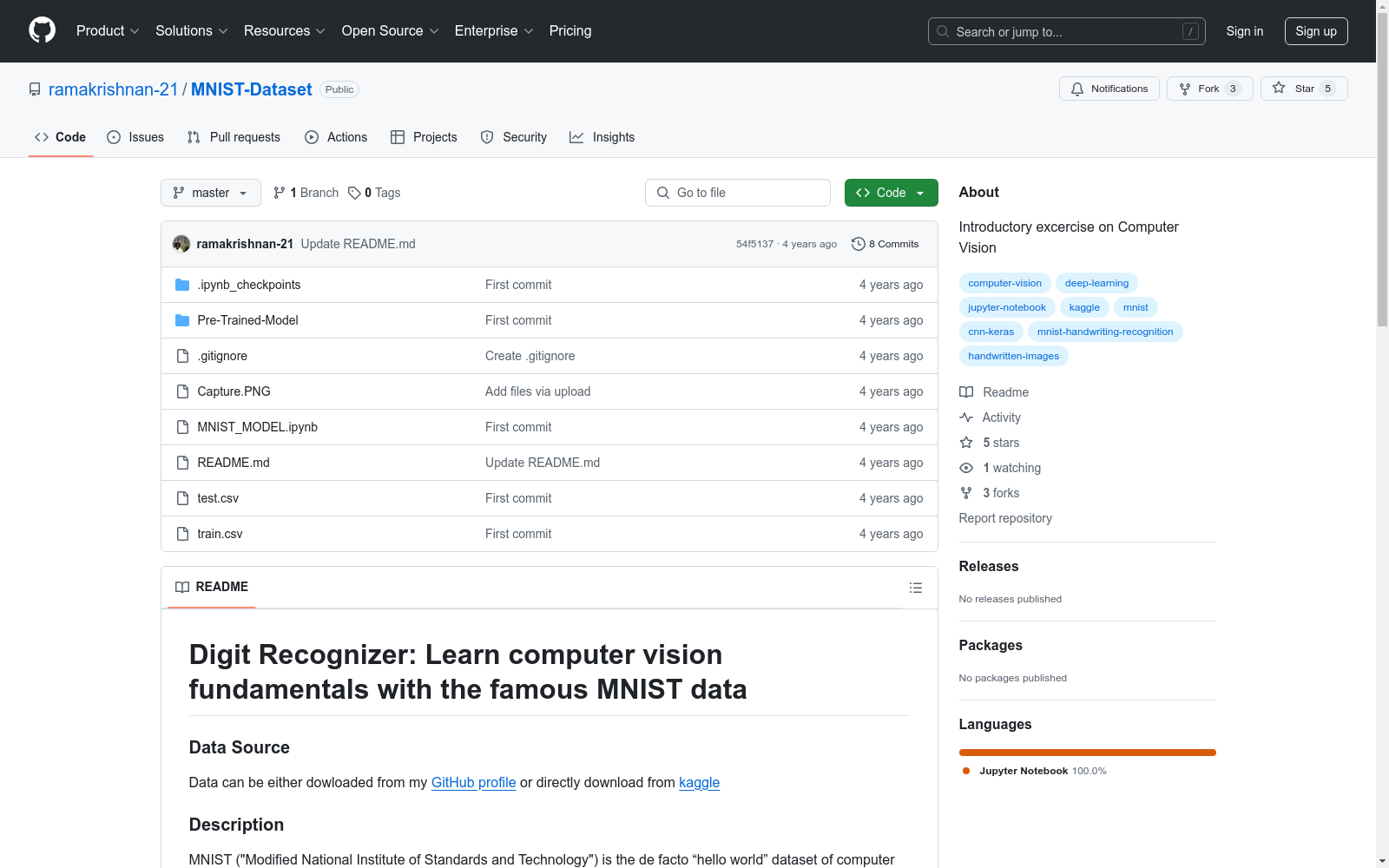Open the kaggle link in README
The height and width of the screenshot is (868, 1389).
pos(699,782)
